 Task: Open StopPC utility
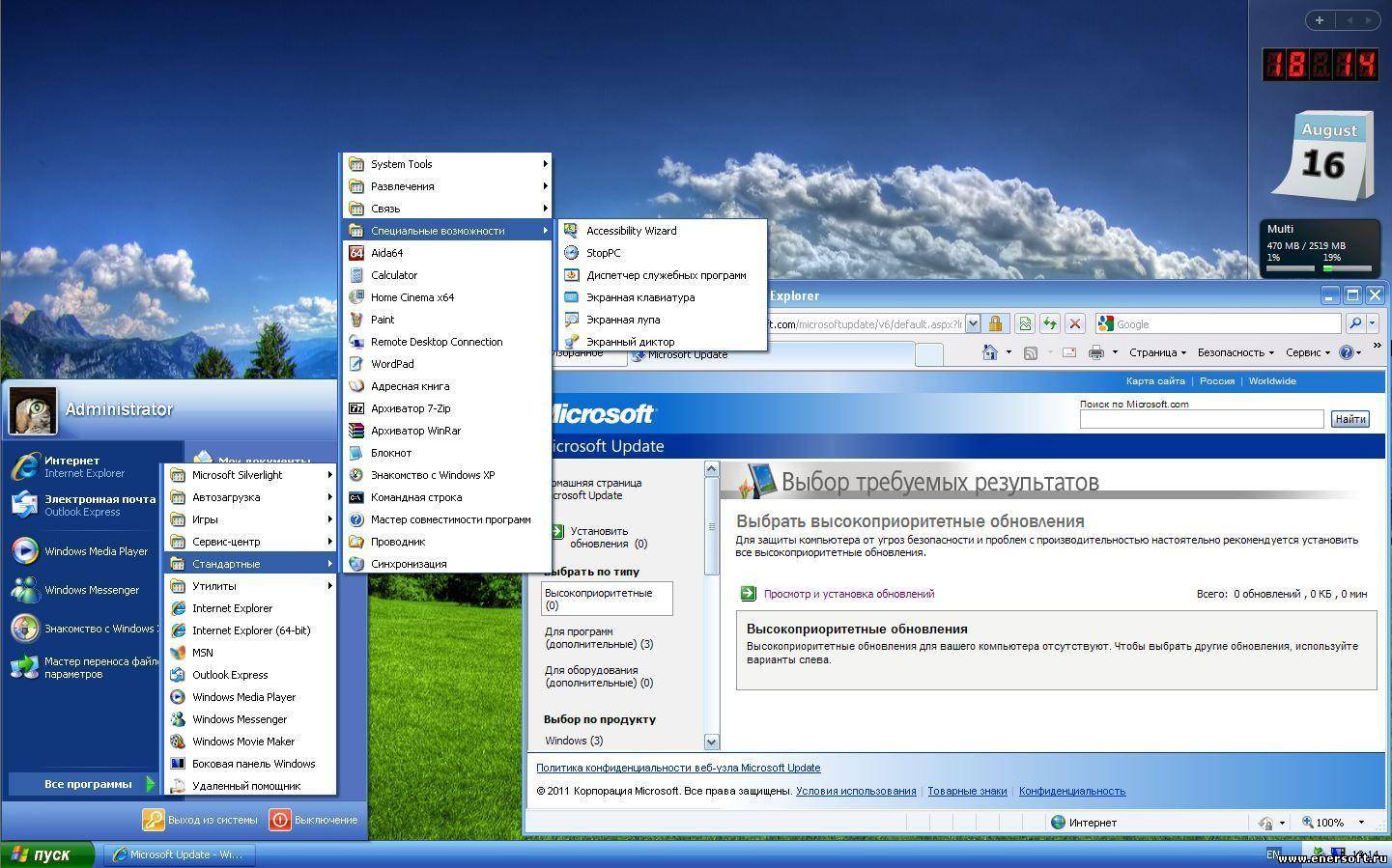[x=663, y=253]
